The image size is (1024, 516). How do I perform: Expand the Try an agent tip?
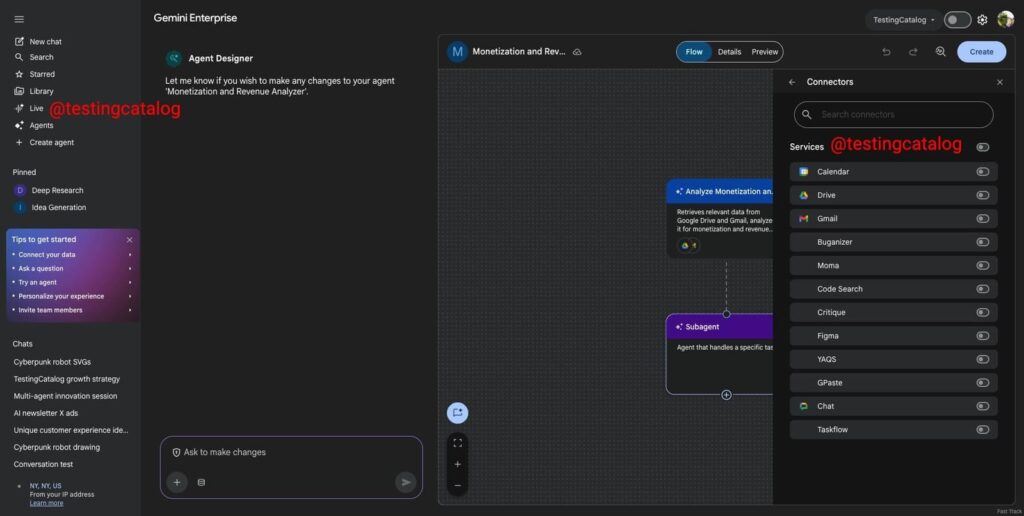(x=72, y=282)
